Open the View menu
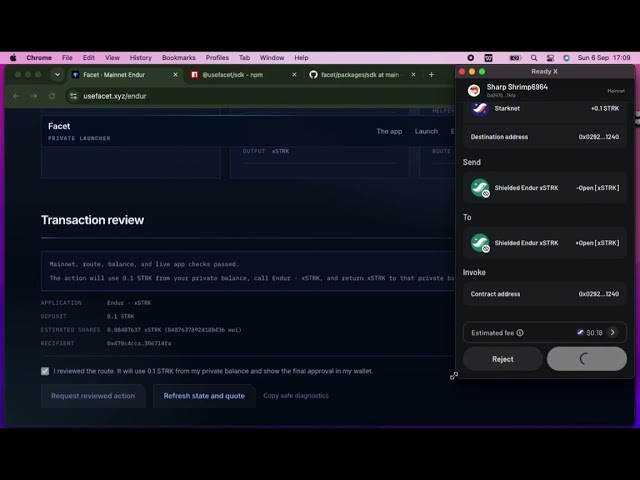 point(112,58)
